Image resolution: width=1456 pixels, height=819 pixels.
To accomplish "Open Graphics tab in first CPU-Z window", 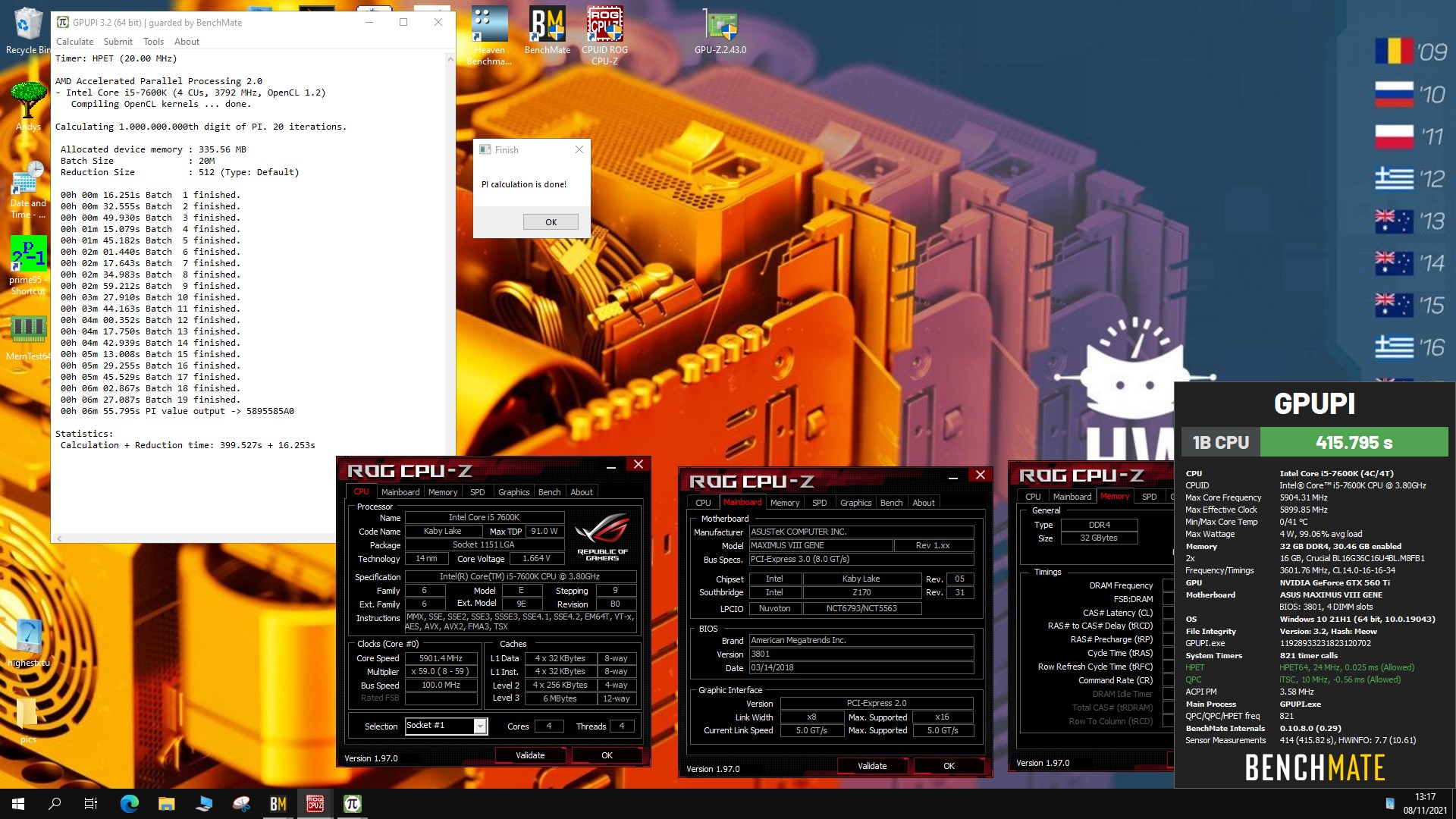I will click(x=513, y=492).
